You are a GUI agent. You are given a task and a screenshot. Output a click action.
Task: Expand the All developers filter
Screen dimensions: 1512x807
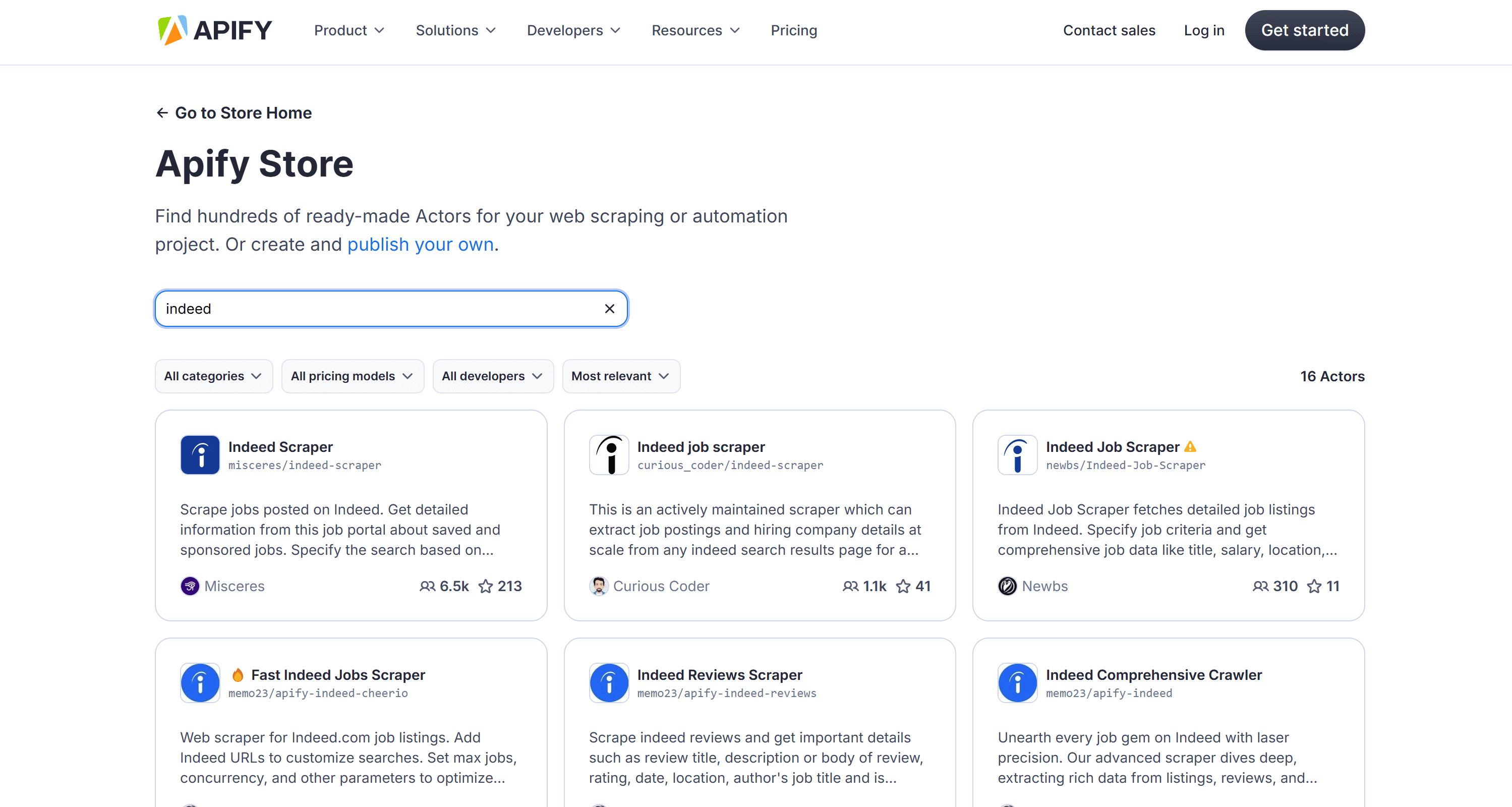pyautogui.click(x=492, y=376)
